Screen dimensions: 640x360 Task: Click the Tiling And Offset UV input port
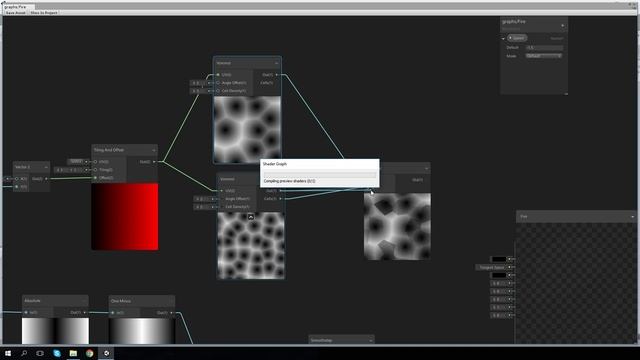click(96, 162)
